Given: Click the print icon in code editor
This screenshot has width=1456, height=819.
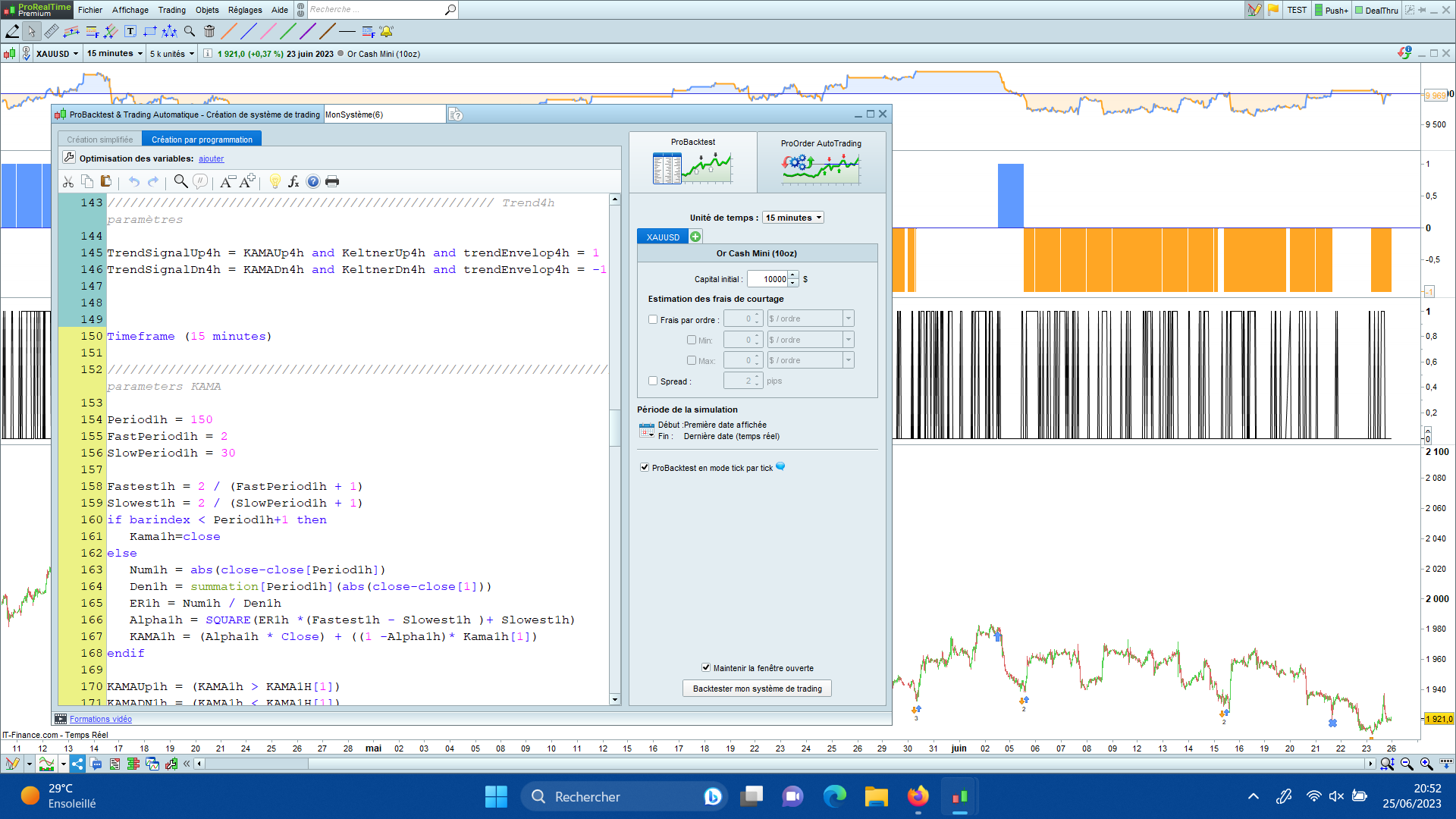Looking at the screenshot, I should pyautogui.click(x=331, y=181).
